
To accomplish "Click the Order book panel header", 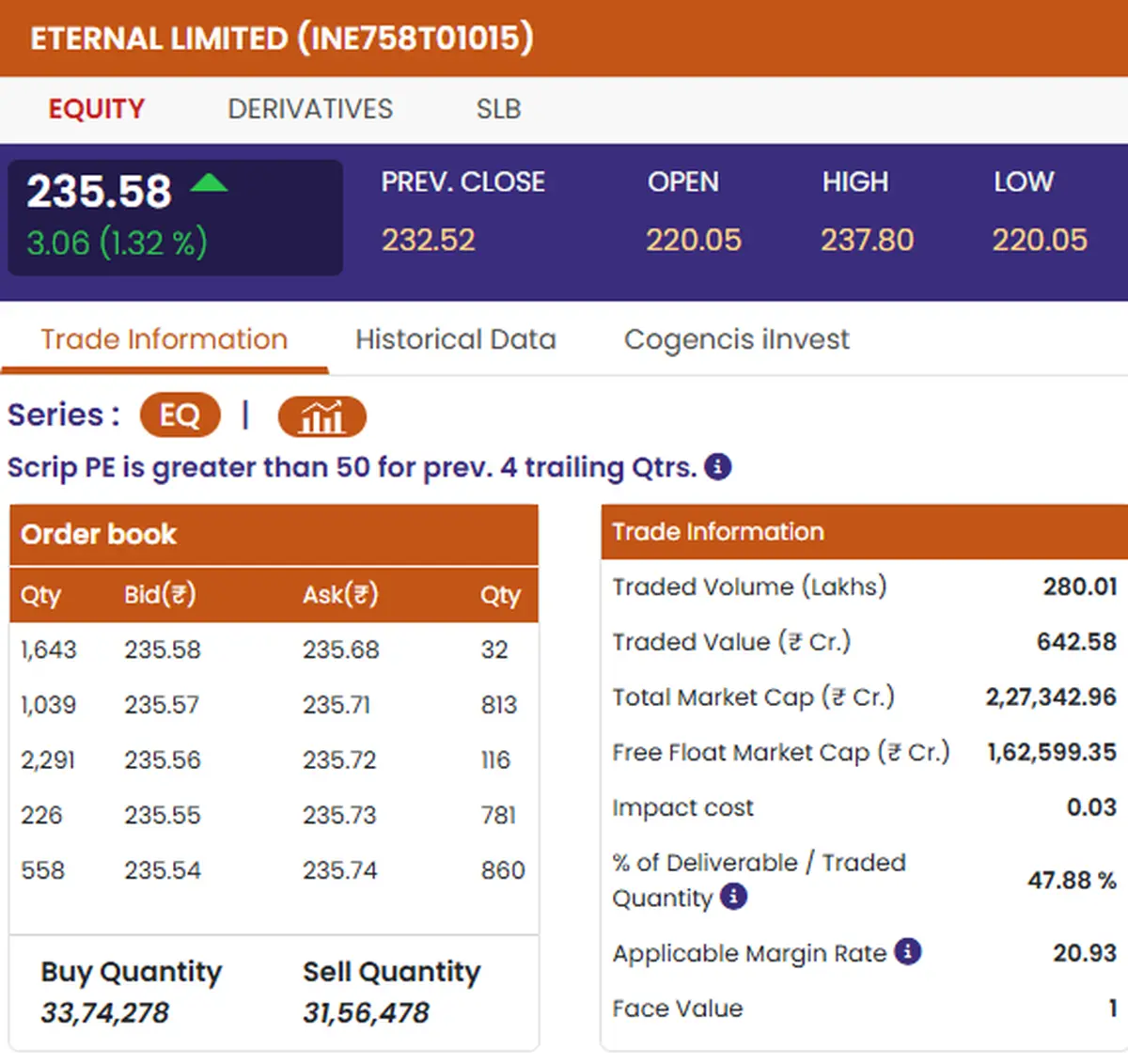I will (274, 534).
